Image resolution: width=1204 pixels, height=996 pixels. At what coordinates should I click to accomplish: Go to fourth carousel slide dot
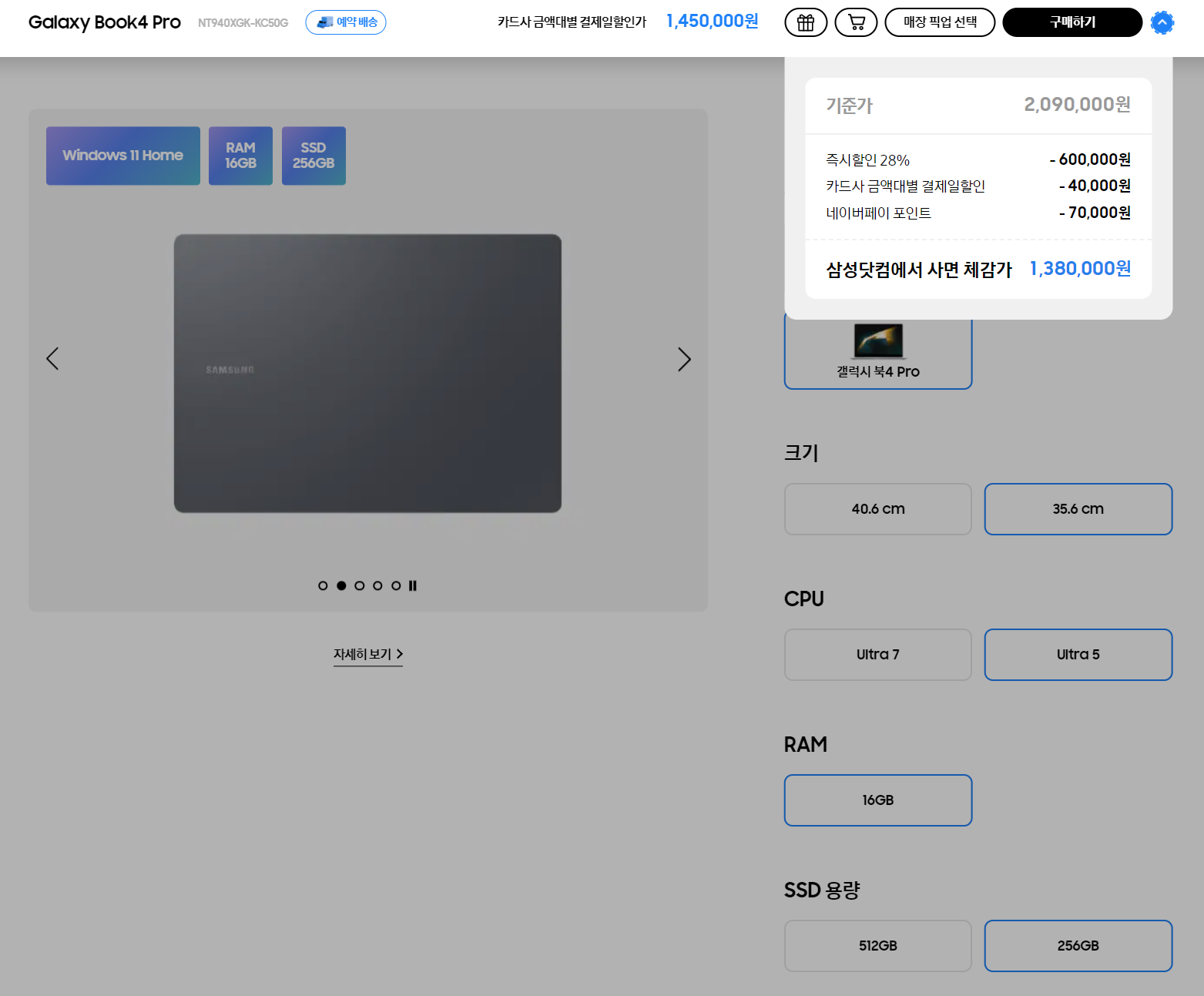coord(377,585)
